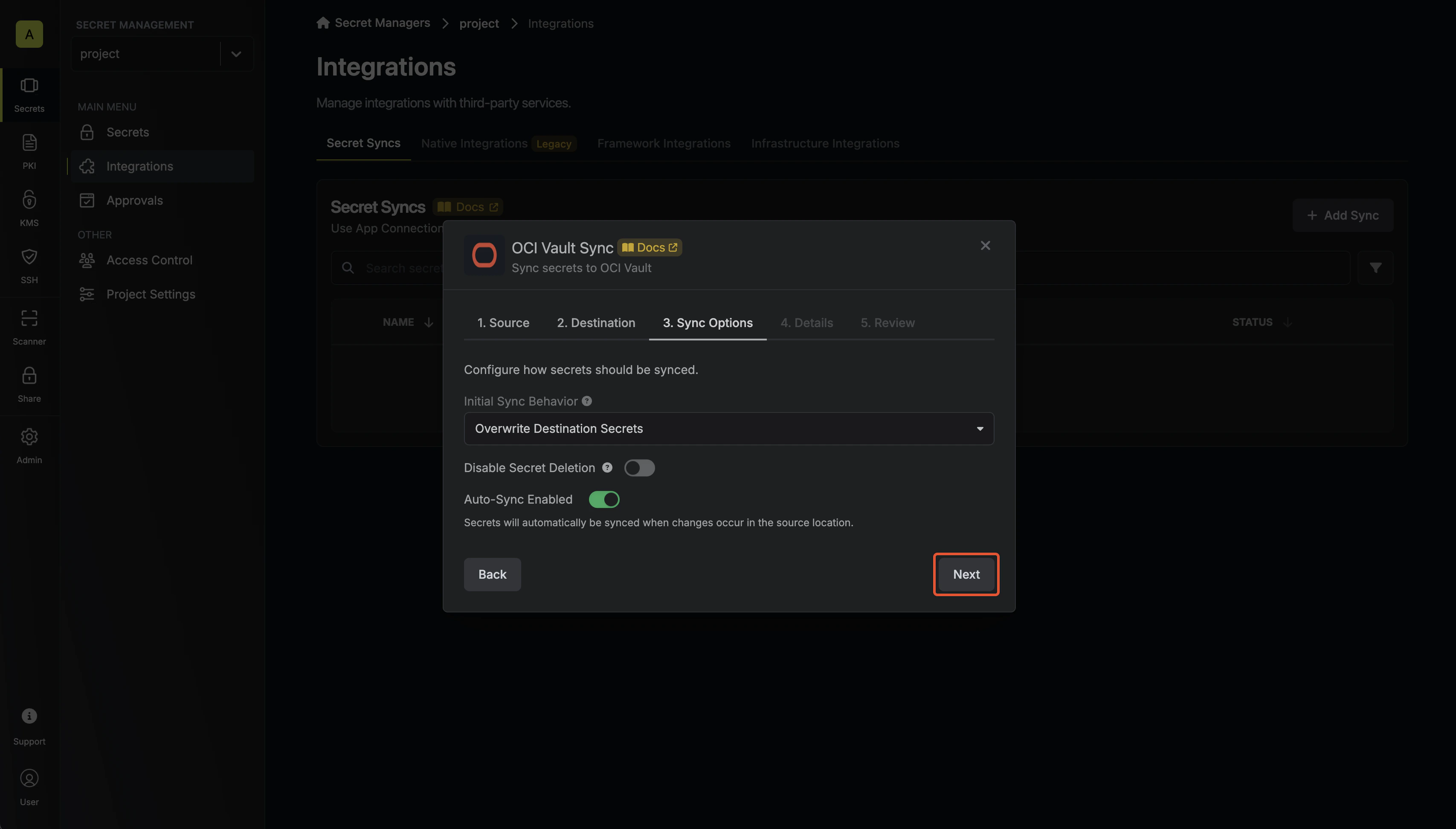The image size is (1456, 829).
Task: Select 3. Sync Options step tab
Action: click(707, 323)
